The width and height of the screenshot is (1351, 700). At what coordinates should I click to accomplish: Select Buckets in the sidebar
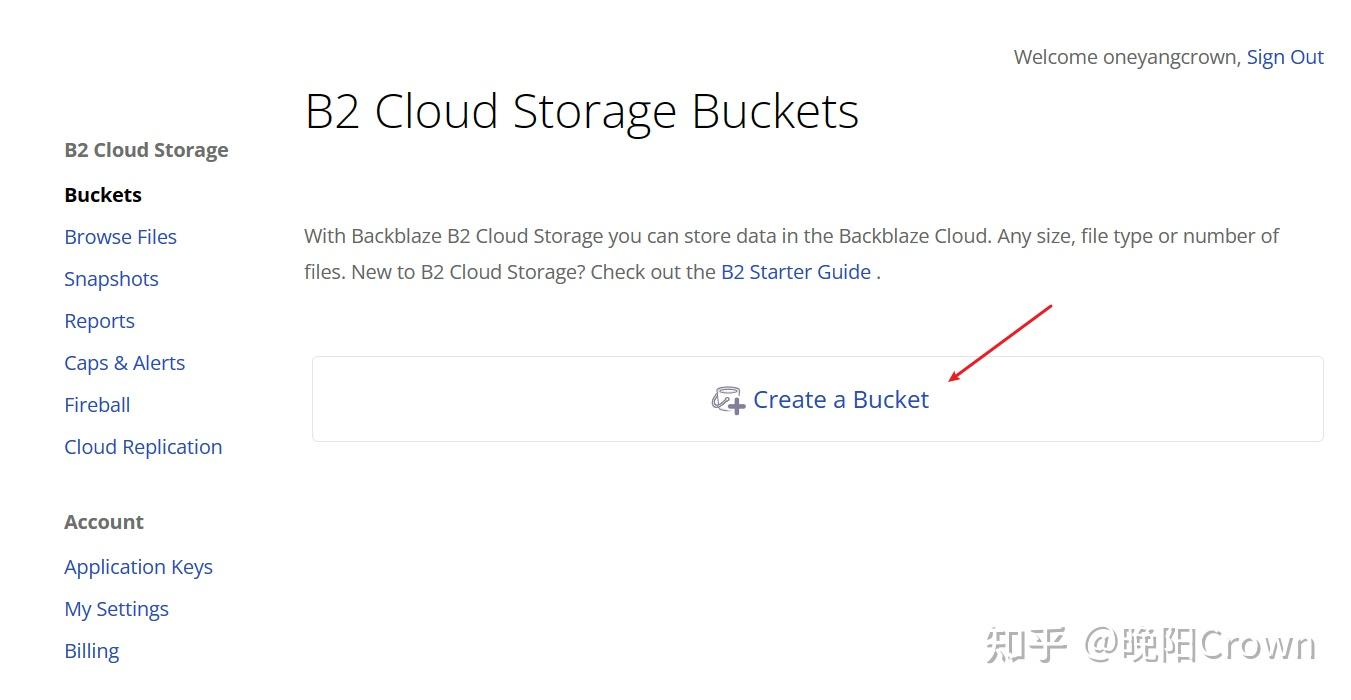pos(102,194)
